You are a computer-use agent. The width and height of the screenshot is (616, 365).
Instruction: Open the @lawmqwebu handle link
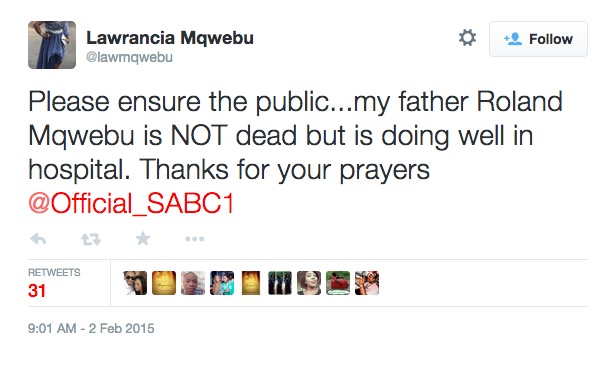(129, 57)
